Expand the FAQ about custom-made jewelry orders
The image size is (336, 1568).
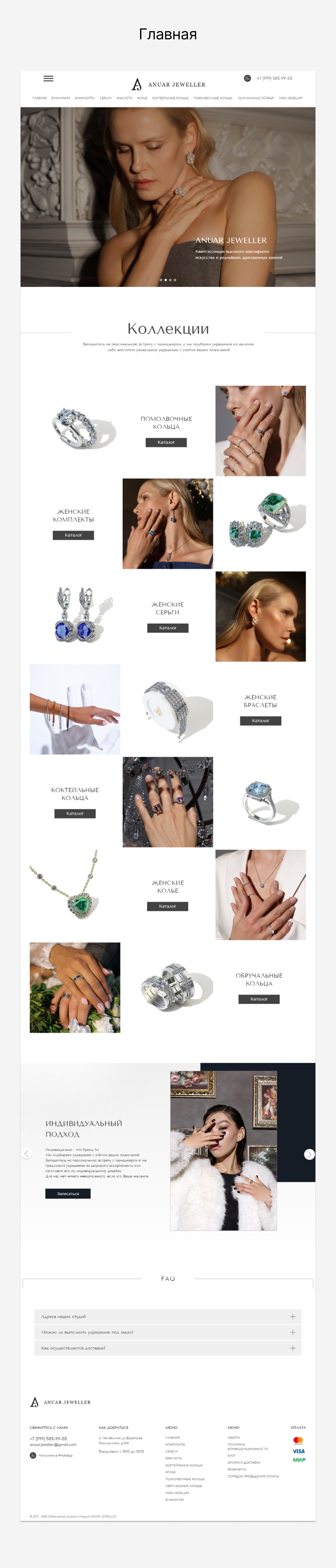point(168,1332)
